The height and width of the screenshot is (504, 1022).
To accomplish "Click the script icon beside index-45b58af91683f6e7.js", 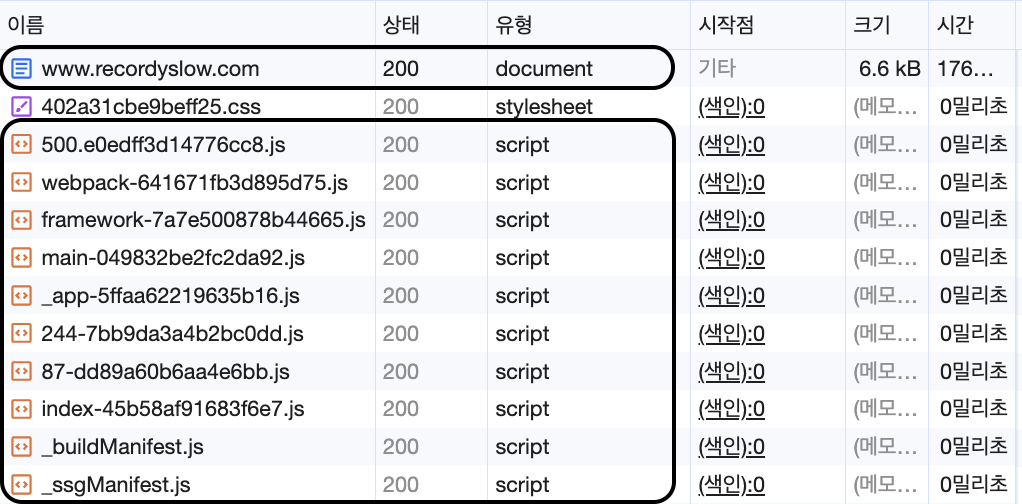I will point(22,409).
